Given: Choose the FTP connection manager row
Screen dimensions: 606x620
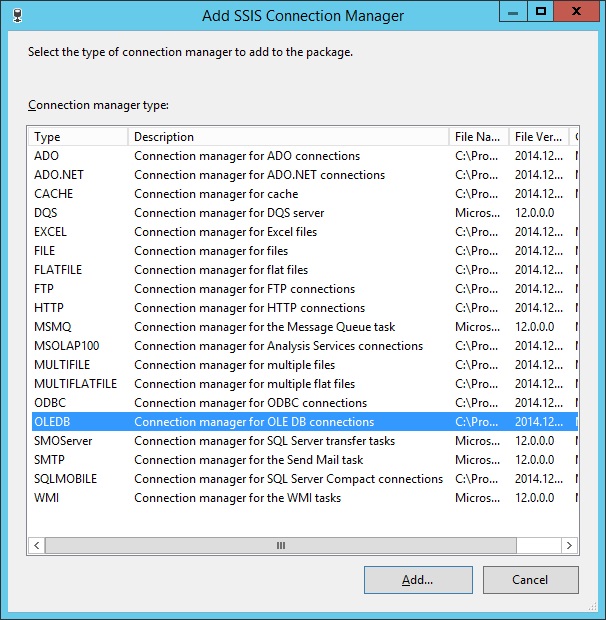Looking at the screenshot, I should (x=304, y=289).
